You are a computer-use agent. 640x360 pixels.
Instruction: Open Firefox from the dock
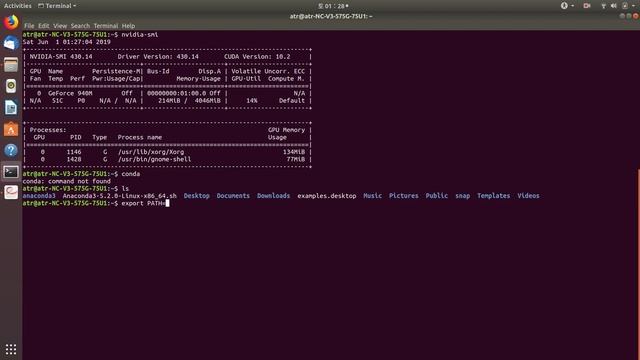pos(11,22)
